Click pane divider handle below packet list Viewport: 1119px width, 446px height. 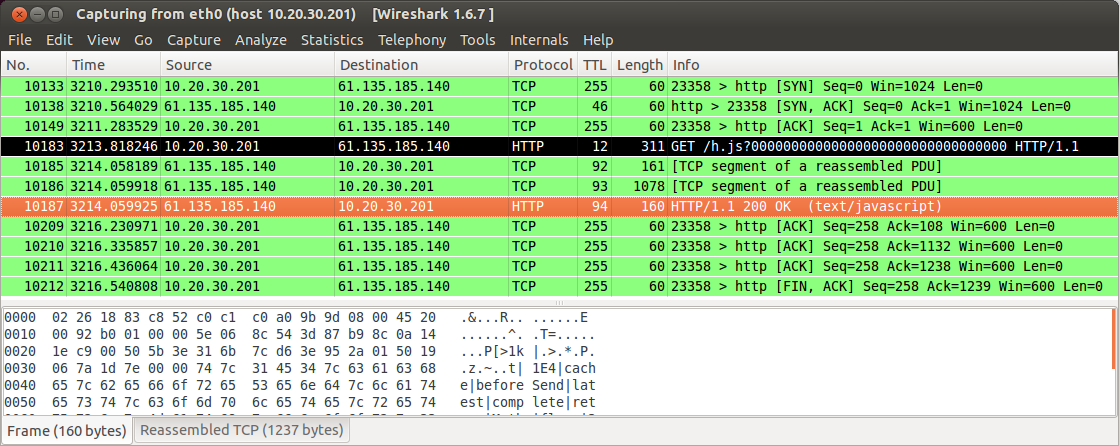tap(560, 303)
